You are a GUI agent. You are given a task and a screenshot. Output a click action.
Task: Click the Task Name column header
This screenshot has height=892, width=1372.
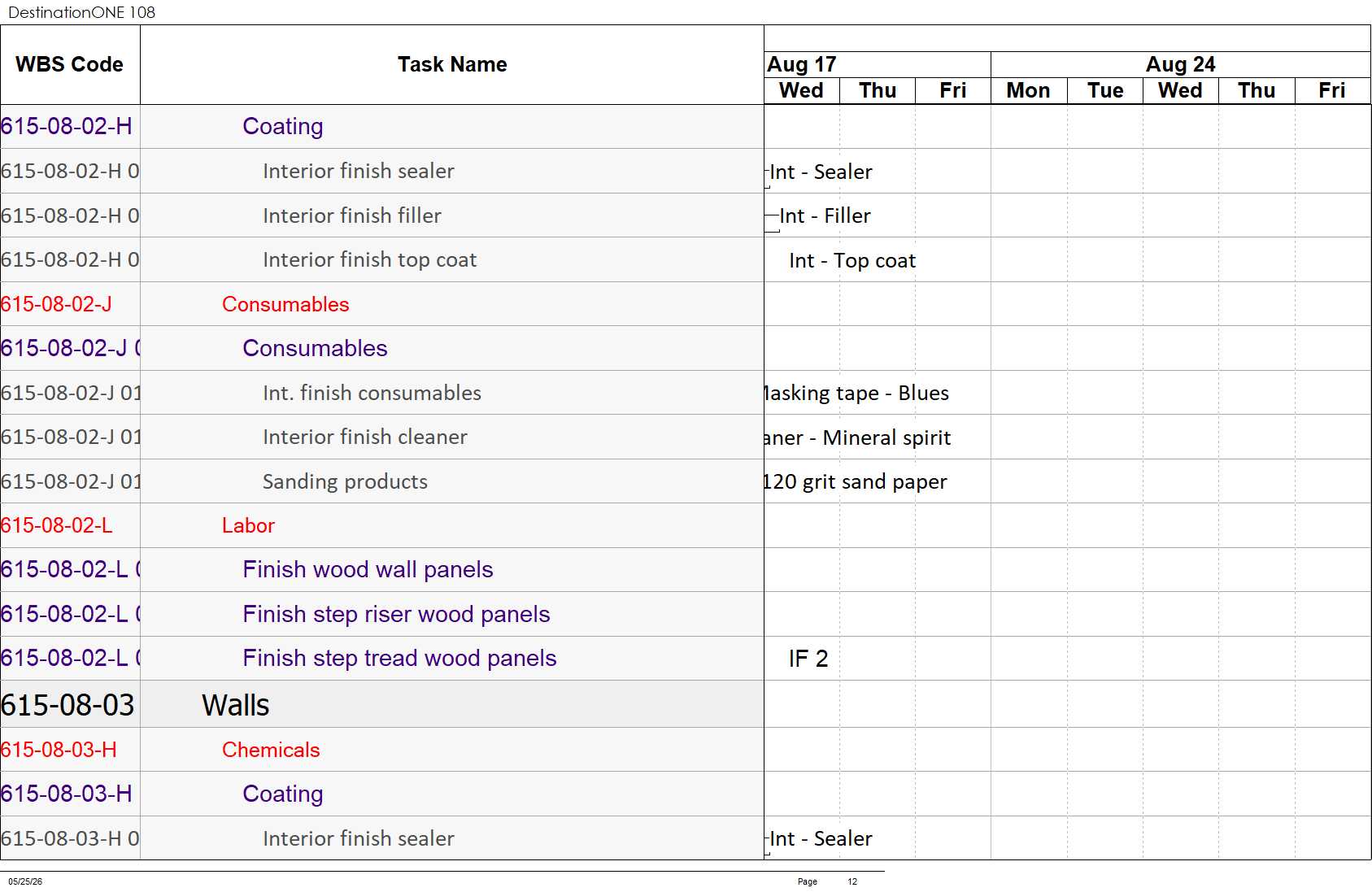pos(452,64)
